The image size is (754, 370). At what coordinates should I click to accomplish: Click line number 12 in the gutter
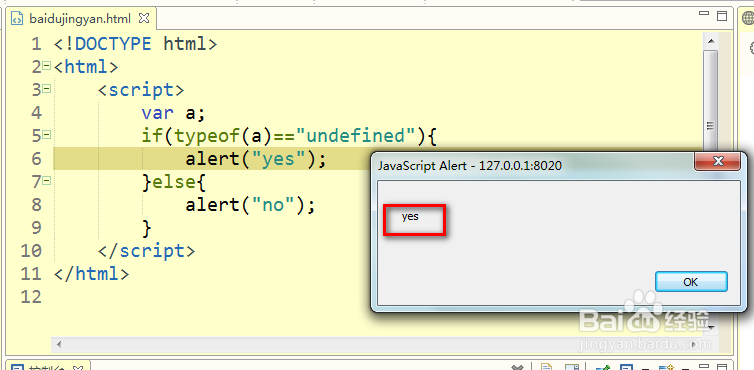pos(31,297)
